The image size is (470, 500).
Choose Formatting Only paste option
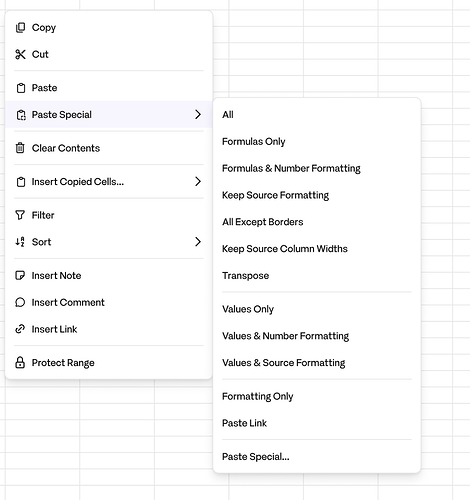(x=258, y=396)
